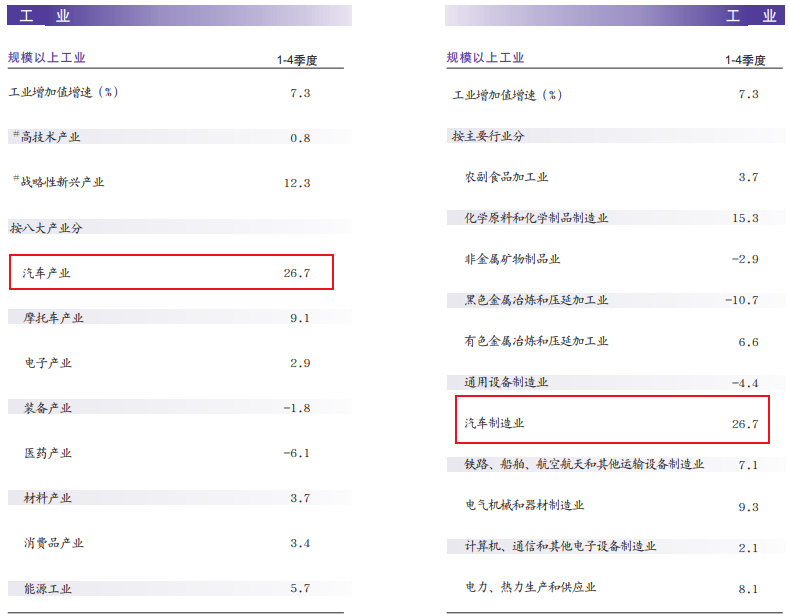Select the 黑色金属冶炼和压延加工业 row label
The height and width of the screenshot is (616, 788).
point(536,300)
